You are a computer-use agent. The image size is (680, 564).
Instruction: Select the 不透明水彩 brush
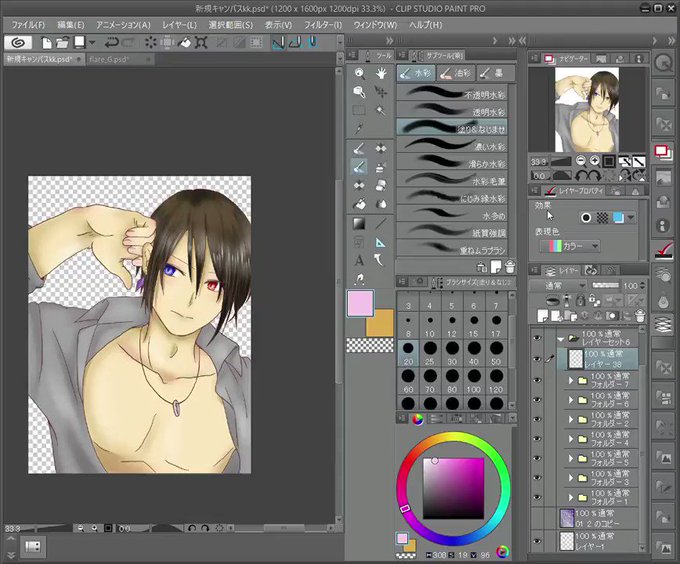click(x=451, y=93)
